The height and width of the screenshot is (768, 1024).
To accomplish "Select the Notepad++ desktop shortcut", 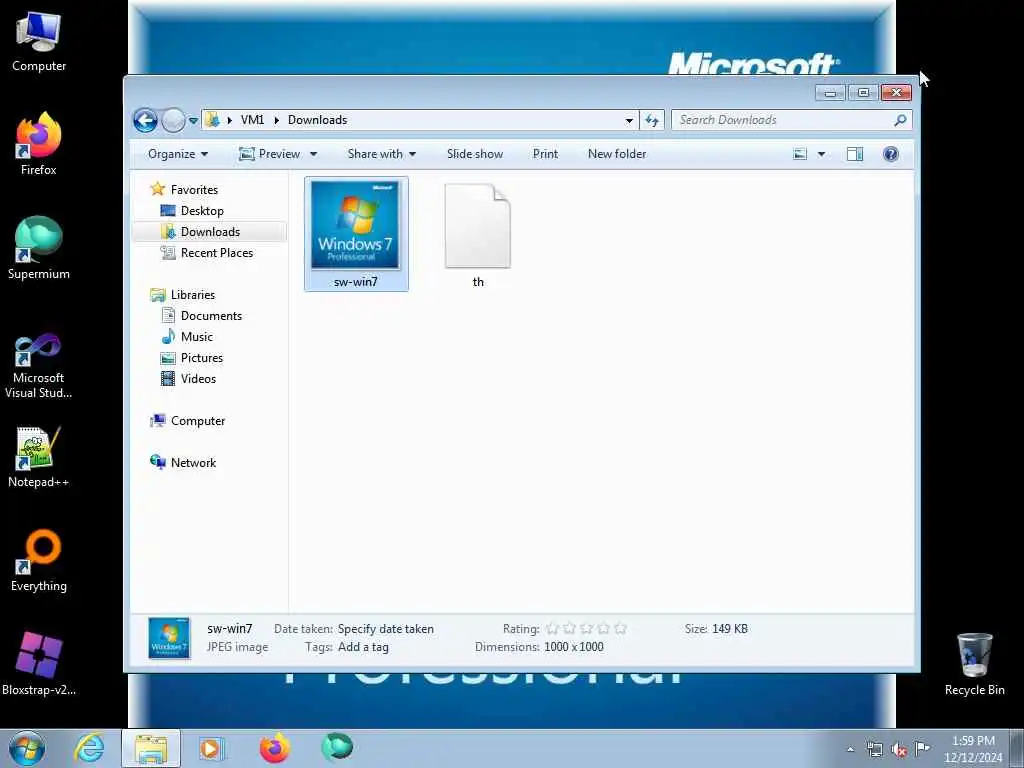I will 39,457.
